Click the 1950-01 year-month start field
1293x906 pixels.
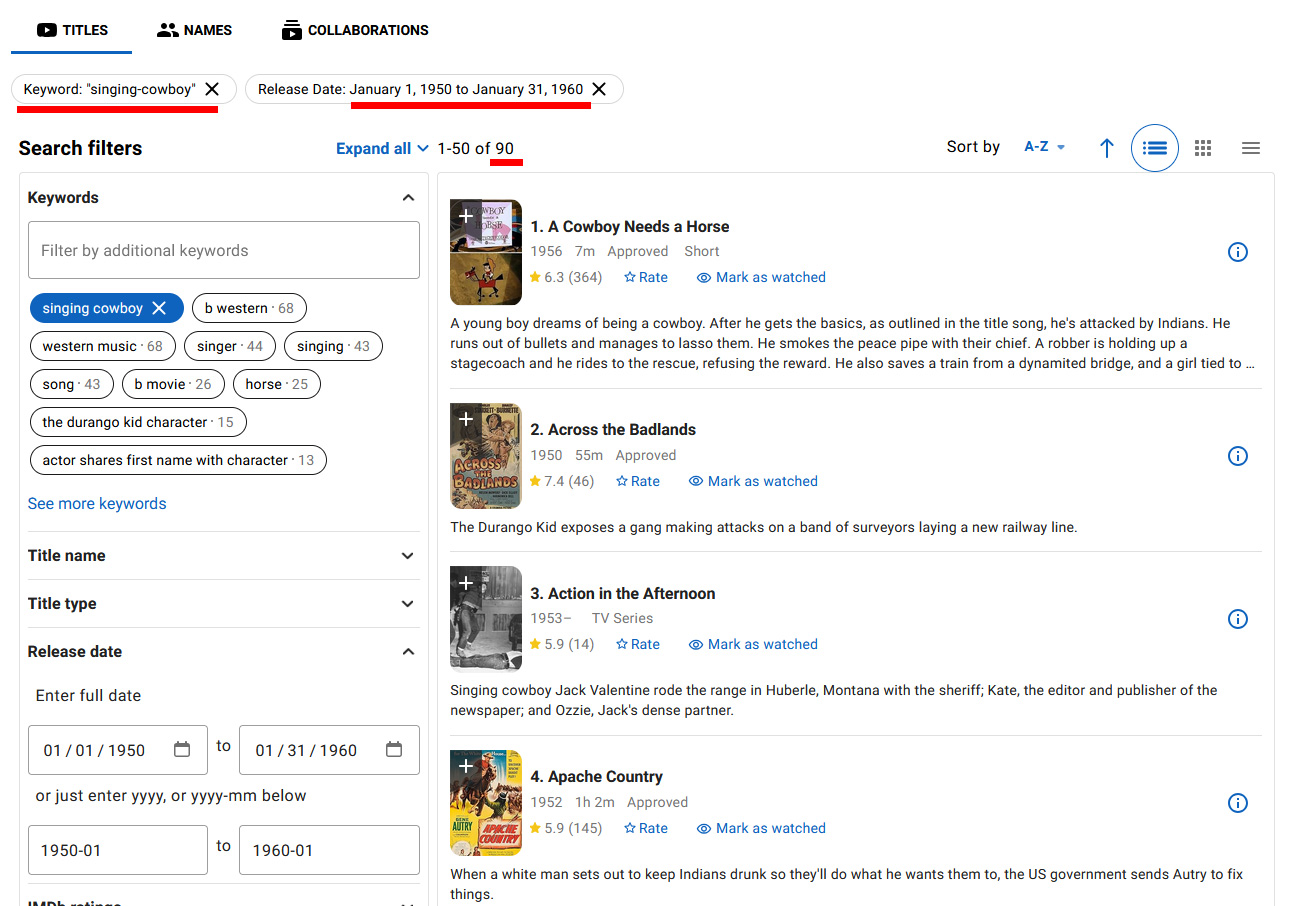pyautogui.click(x=118, y=850)
